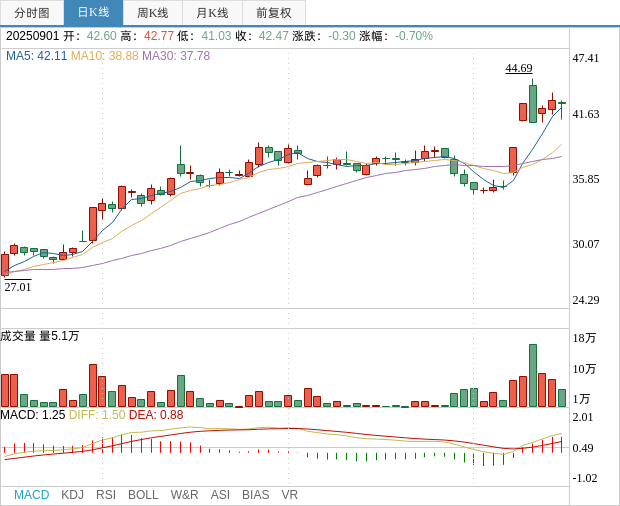Select the 日K线 tab
620x506 pixels.
coord(93,13)
